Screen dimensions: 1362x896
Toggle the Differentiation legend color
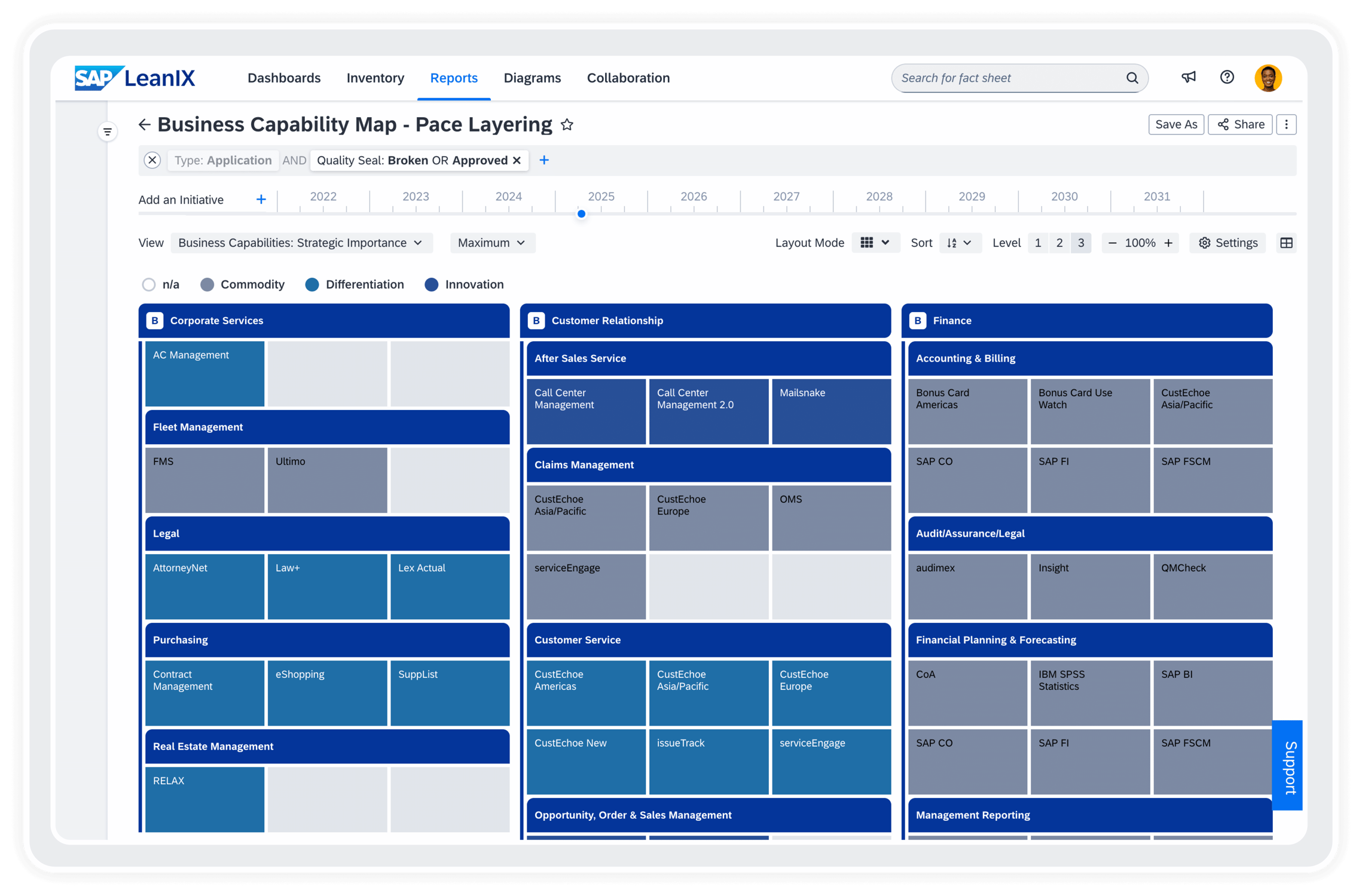click(312, 285)
